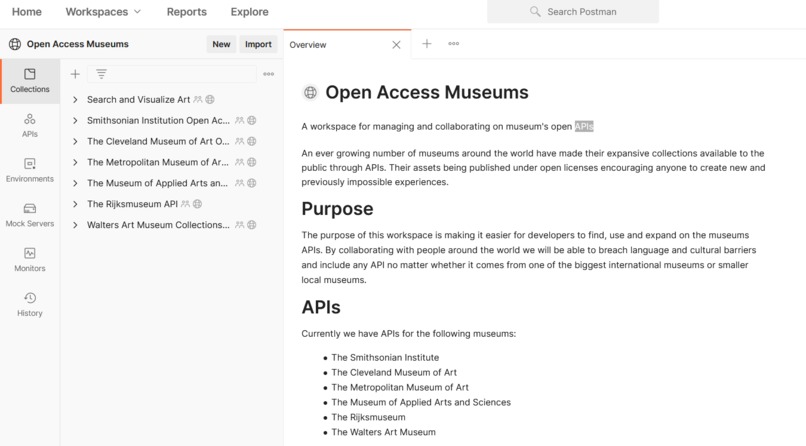Open the History sidebar section

(x=30, y=305)
